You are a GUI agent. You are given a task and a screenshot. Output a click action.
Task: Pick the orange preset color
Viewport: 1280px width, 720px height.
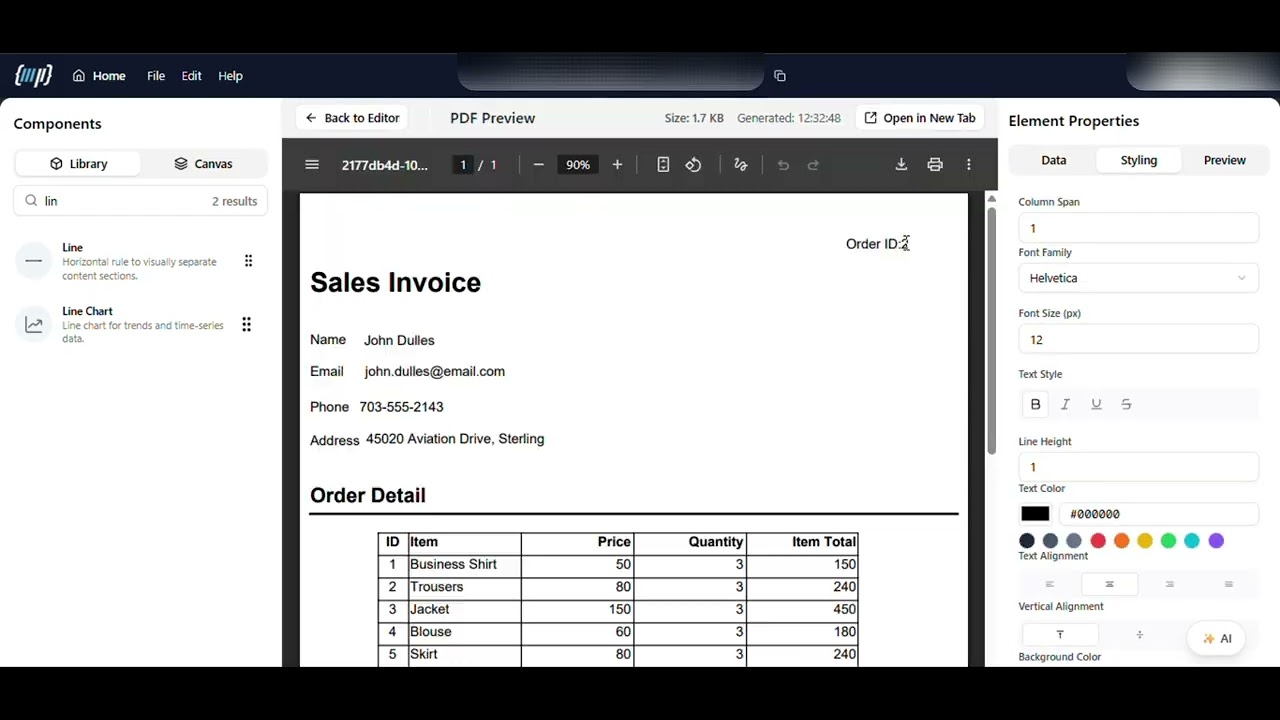(x=1121, y=541)
